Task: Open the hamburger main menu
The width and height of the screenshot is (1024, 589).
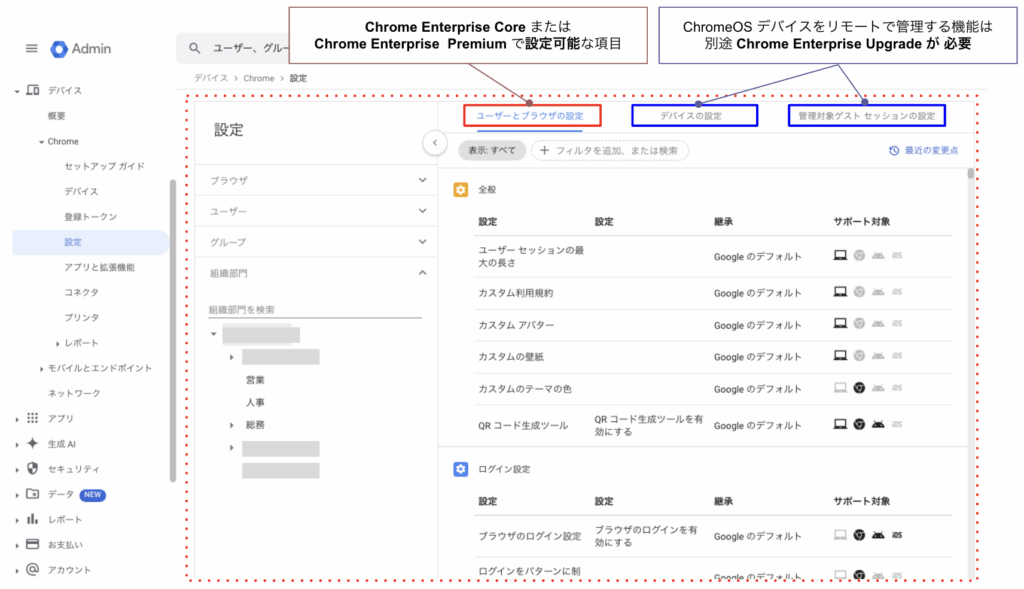Action: (31, 48)
